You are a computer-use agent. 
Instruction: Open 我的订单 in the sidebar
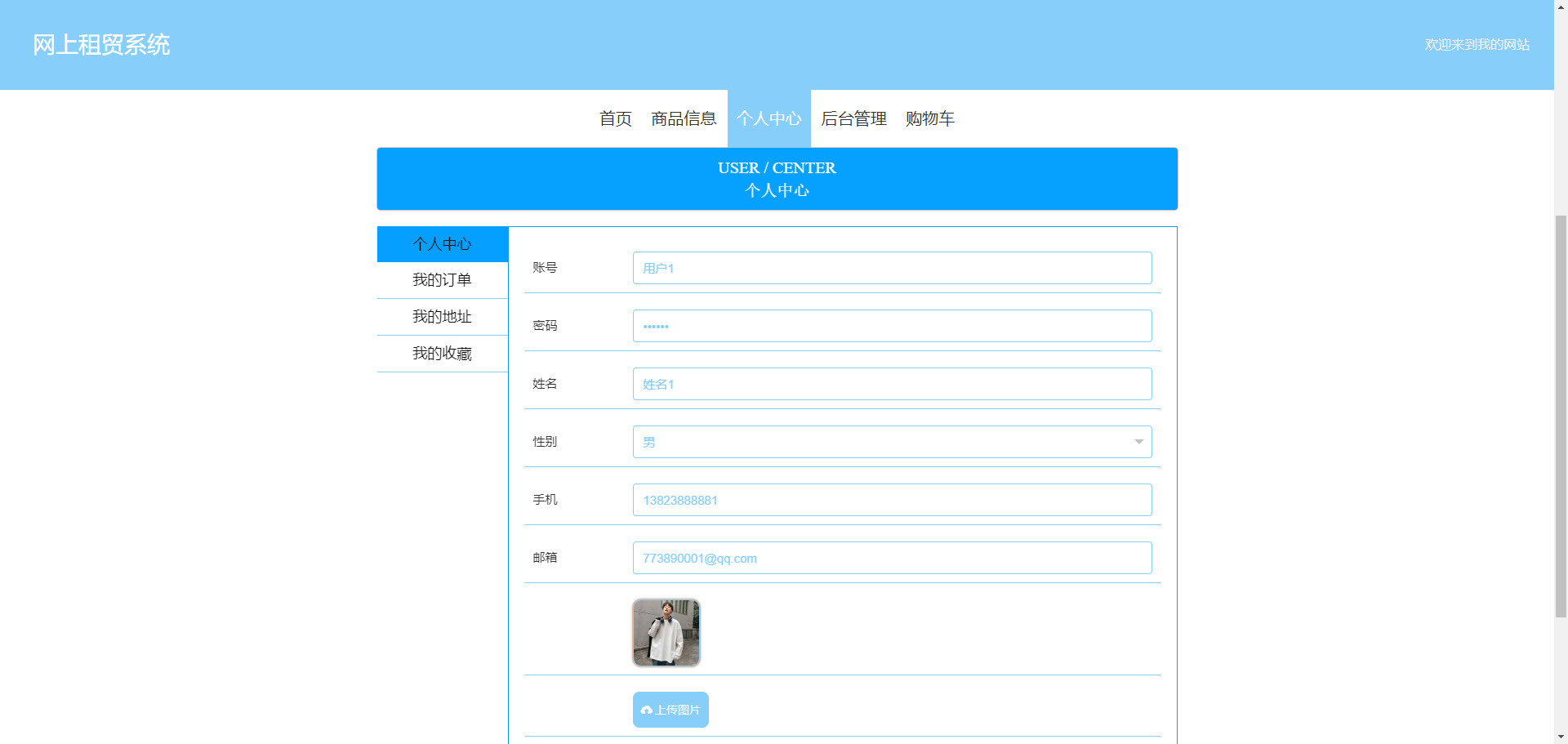coord(443,280)
